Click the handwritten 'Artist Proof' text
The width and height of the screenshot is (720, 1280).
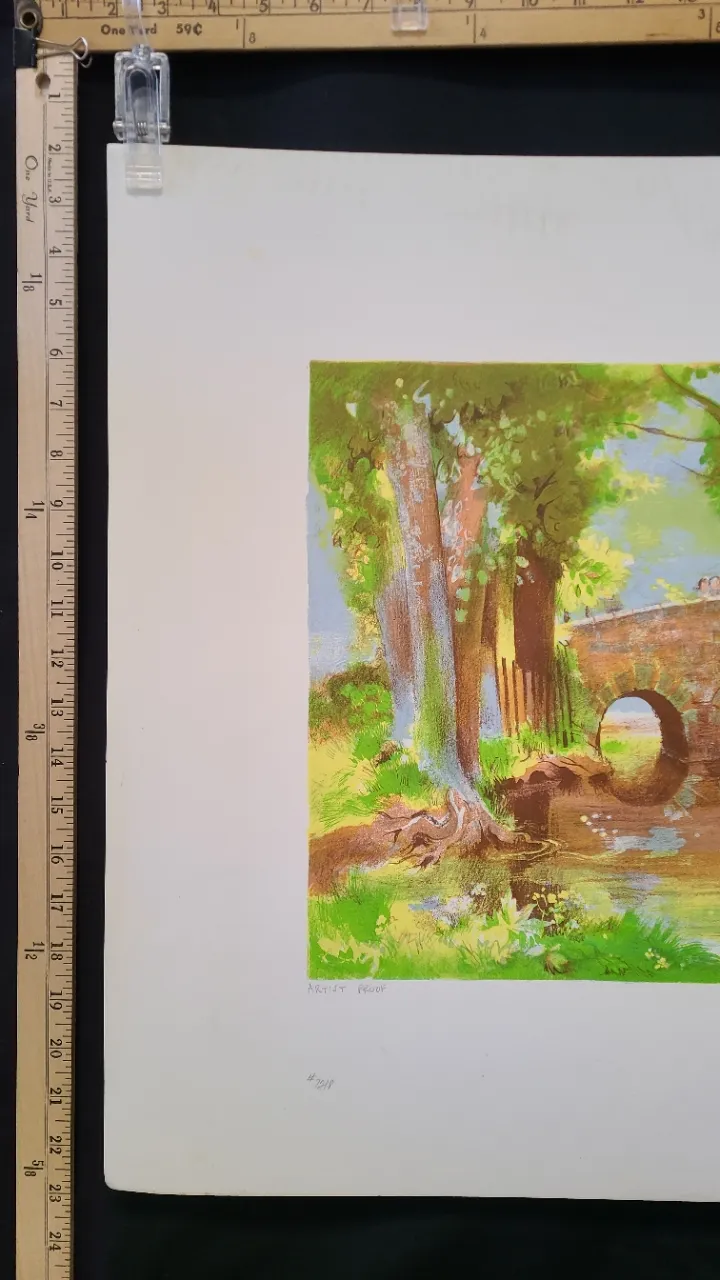click(347, 989)
